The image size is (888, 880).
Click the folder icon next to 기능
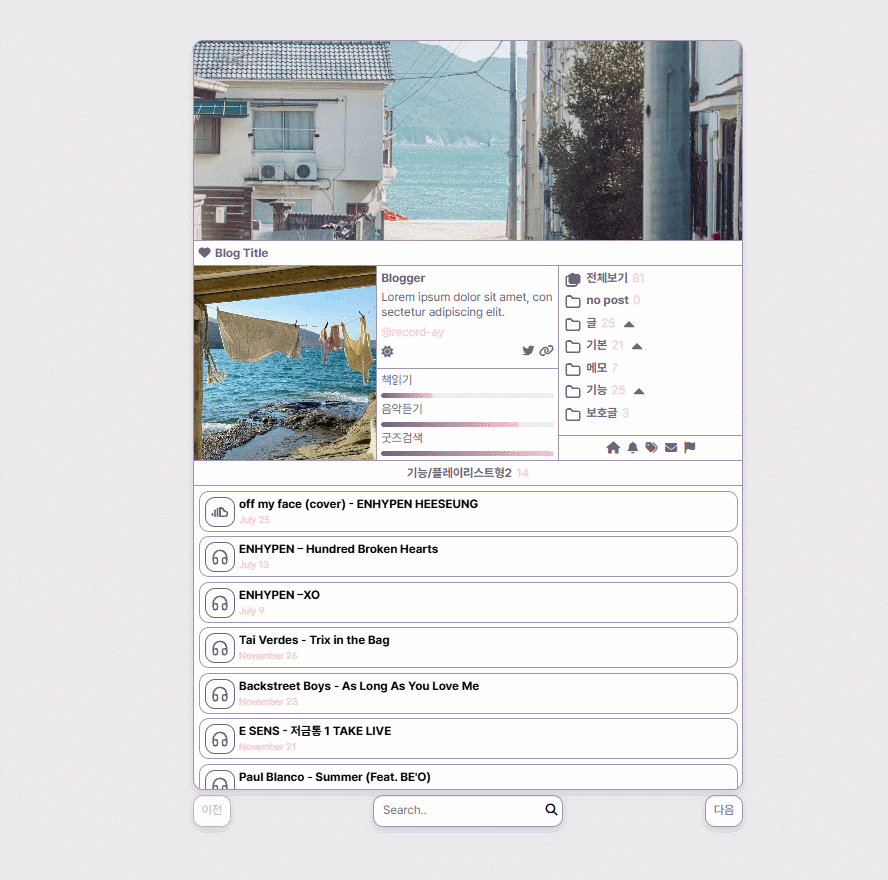[573, 391]
